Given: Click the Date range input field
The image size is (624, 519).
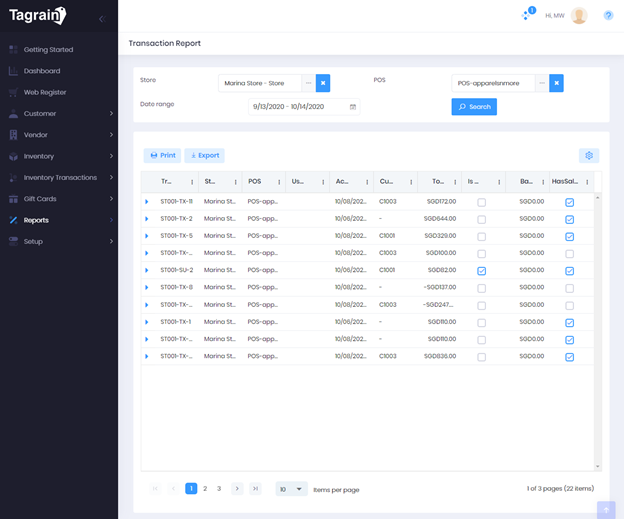Looking at the screenshot, I should [304, 107].
